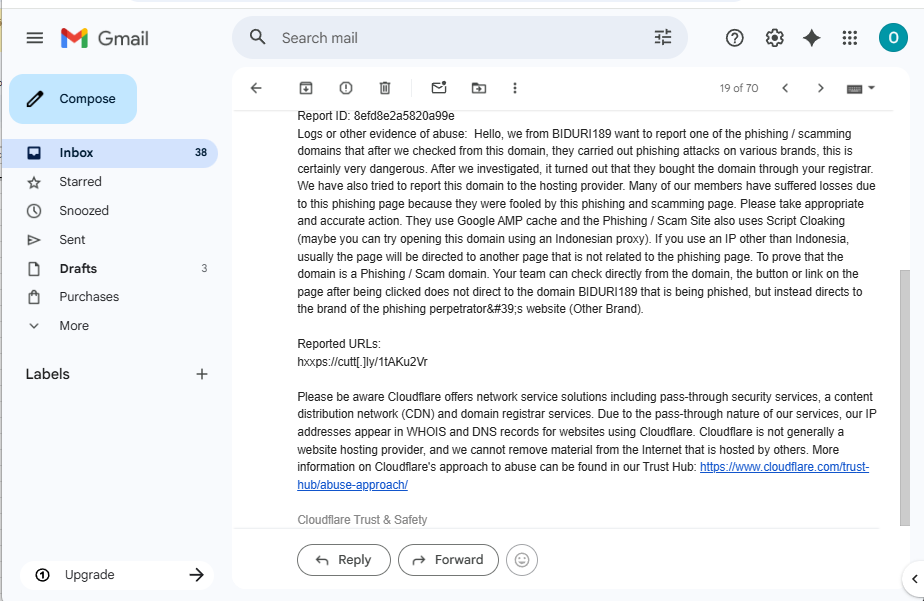Open Settings gear icon

coord(774,38)
